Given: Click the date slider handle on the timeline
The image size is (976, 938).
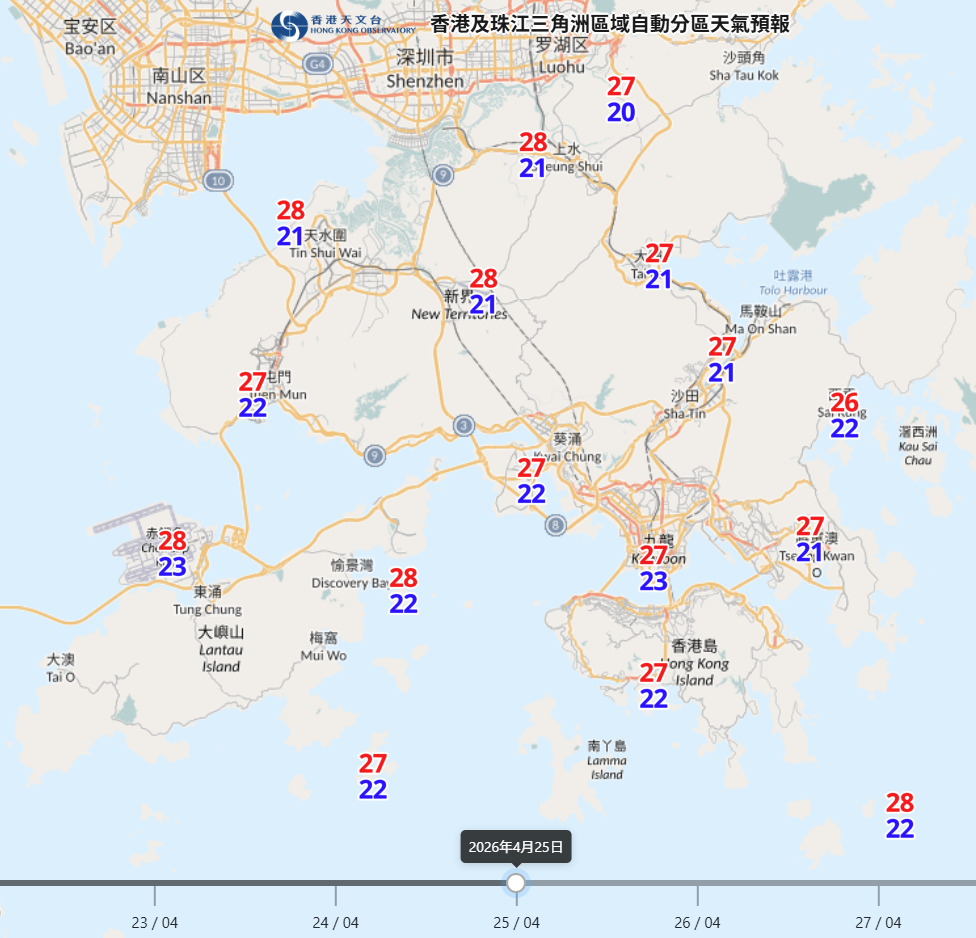Looking at the screenshot, I should (515, 883).
